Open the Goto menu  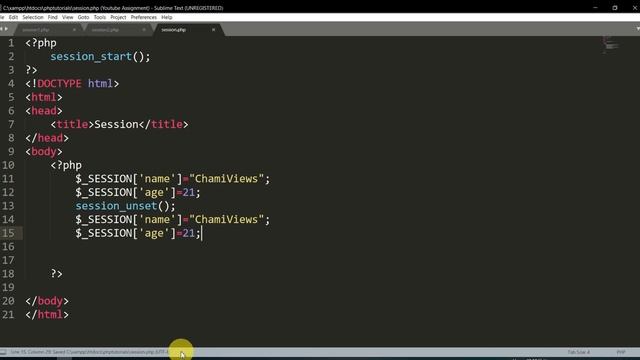83,17
